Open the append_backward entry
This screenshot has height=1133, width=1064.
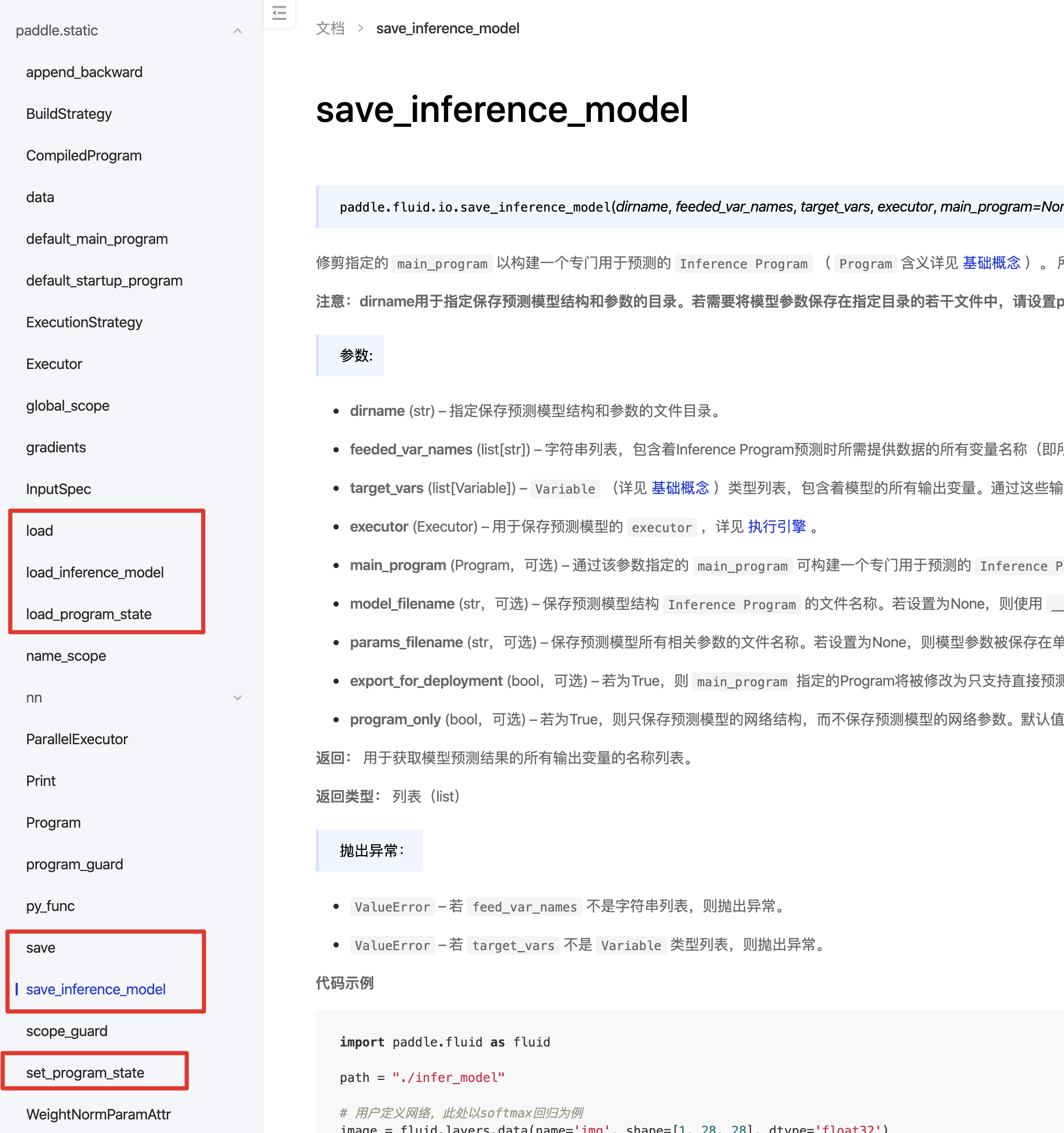[84, 72]
